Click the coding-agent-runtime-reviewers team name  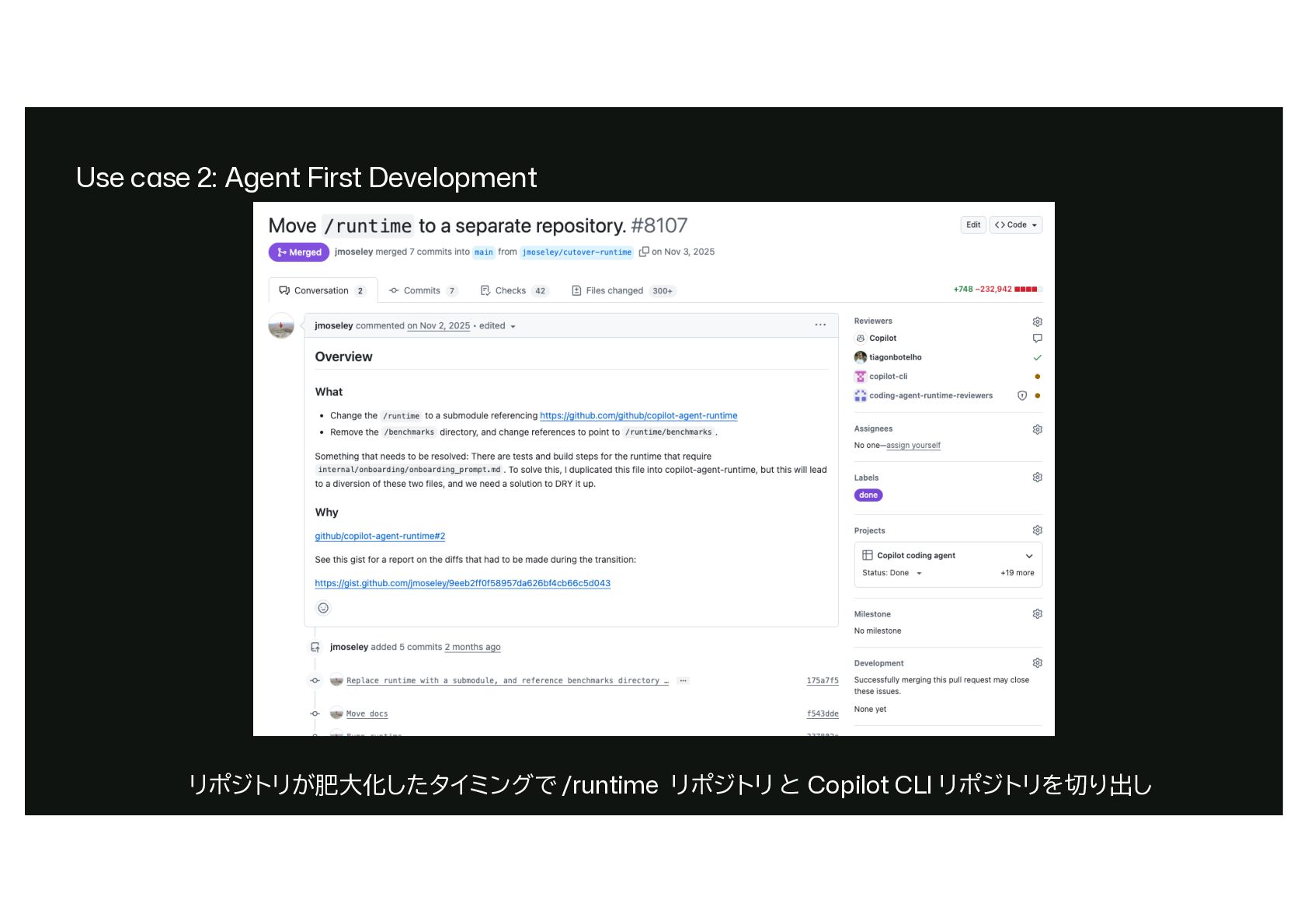click(931, 396)
